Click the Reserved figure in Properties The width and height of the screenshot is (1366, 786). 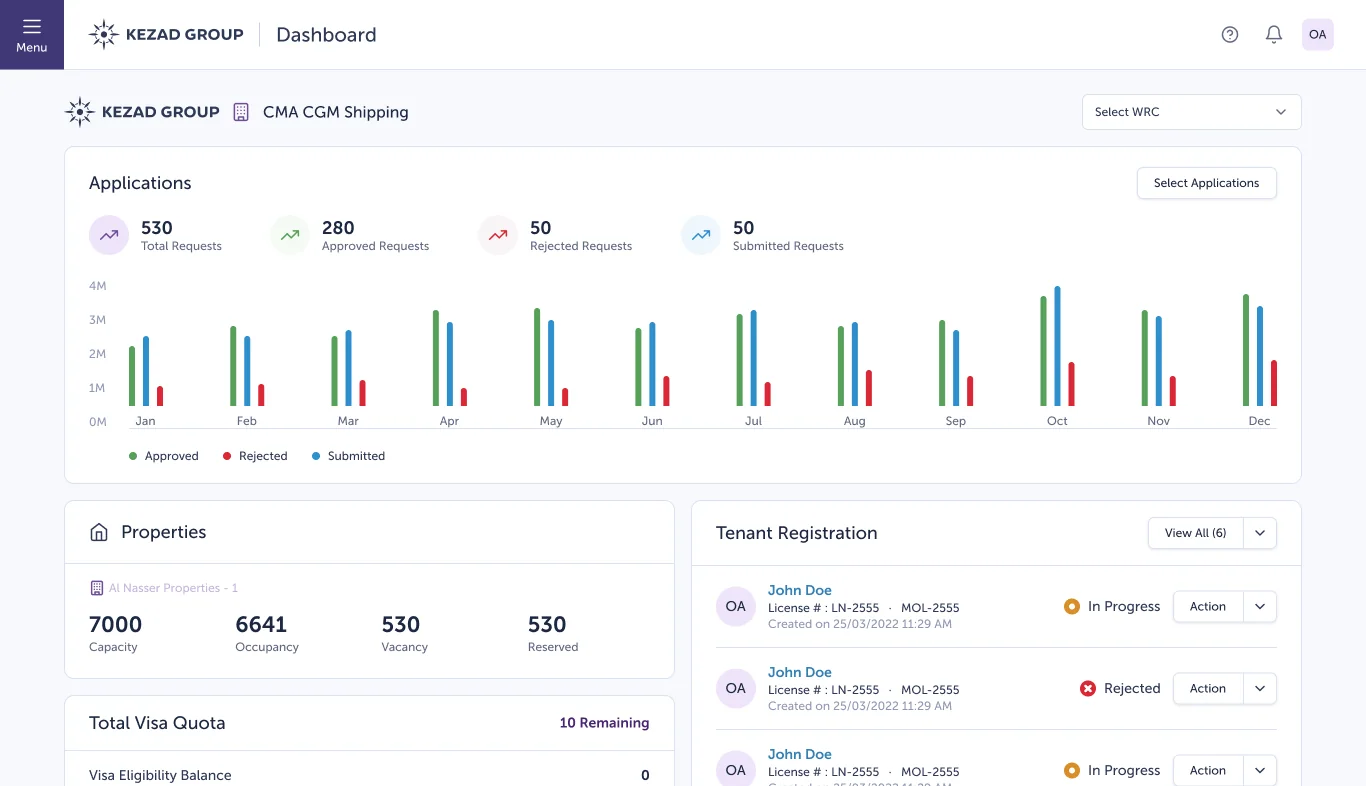pos(547,625)
